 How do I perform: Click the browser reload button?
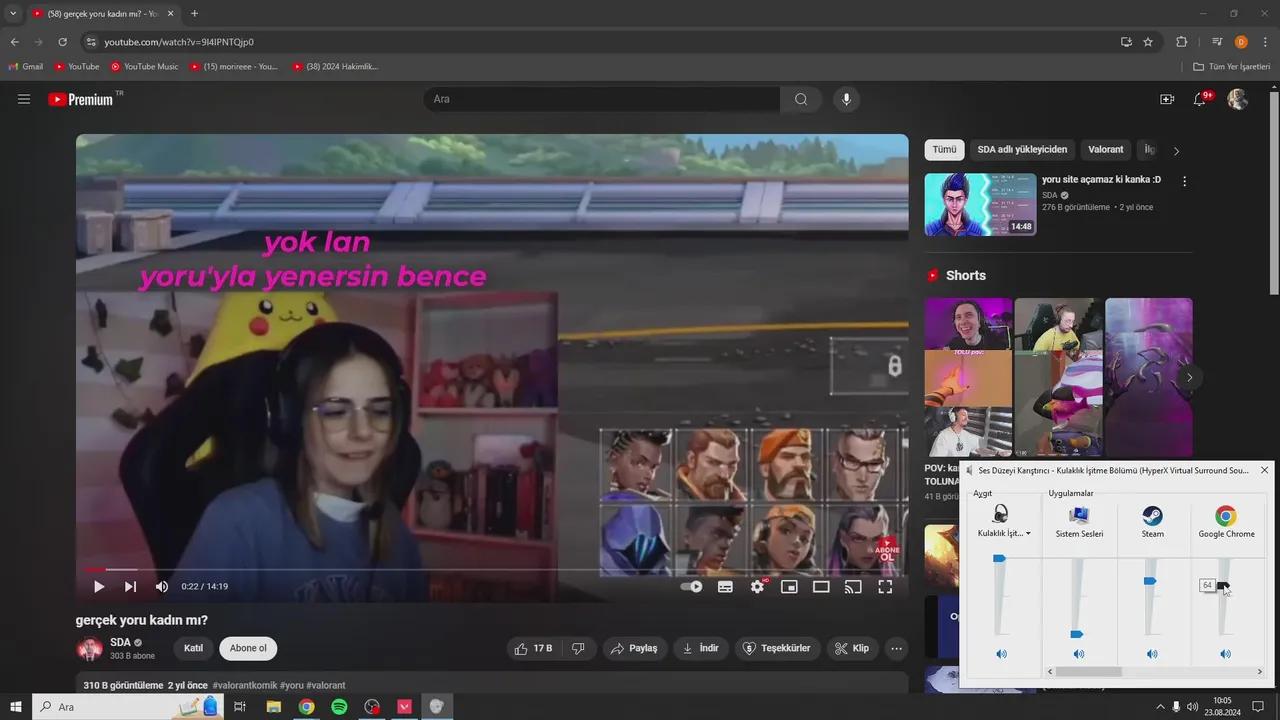(62, 42)
